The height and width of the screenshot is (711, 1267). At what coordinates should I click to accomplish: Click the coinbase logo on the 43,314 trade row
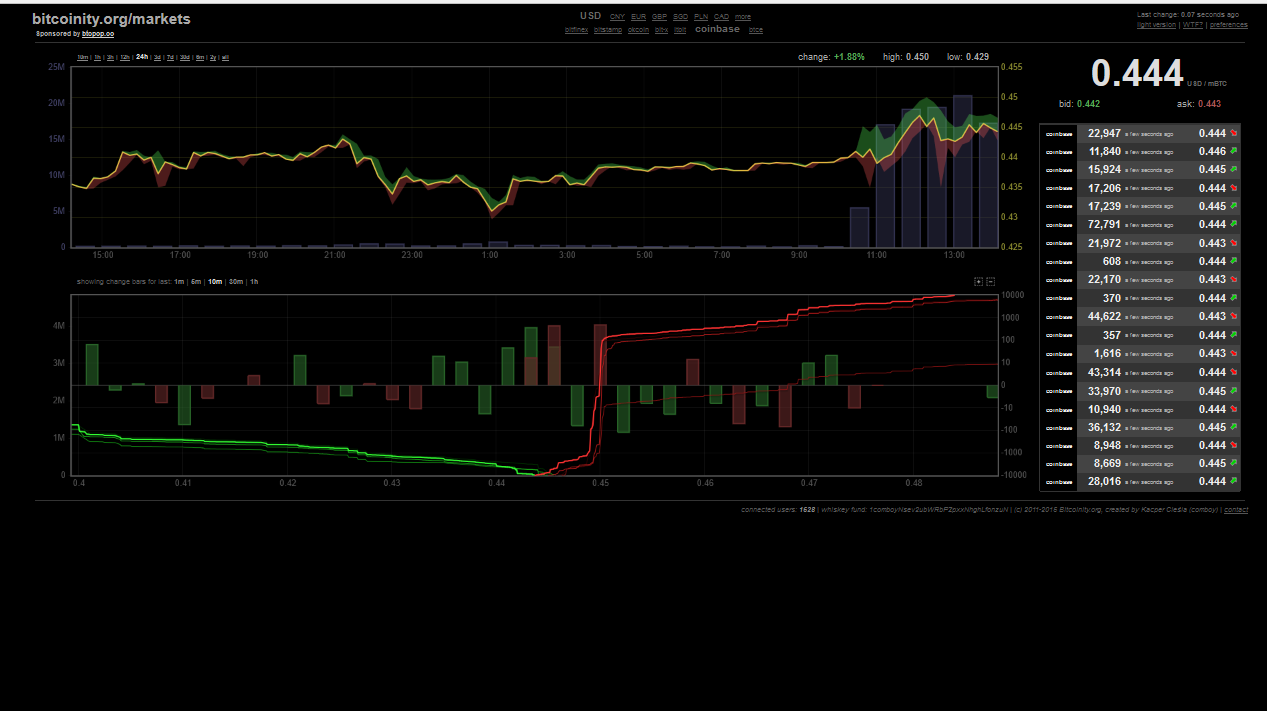click(1057, 372)
